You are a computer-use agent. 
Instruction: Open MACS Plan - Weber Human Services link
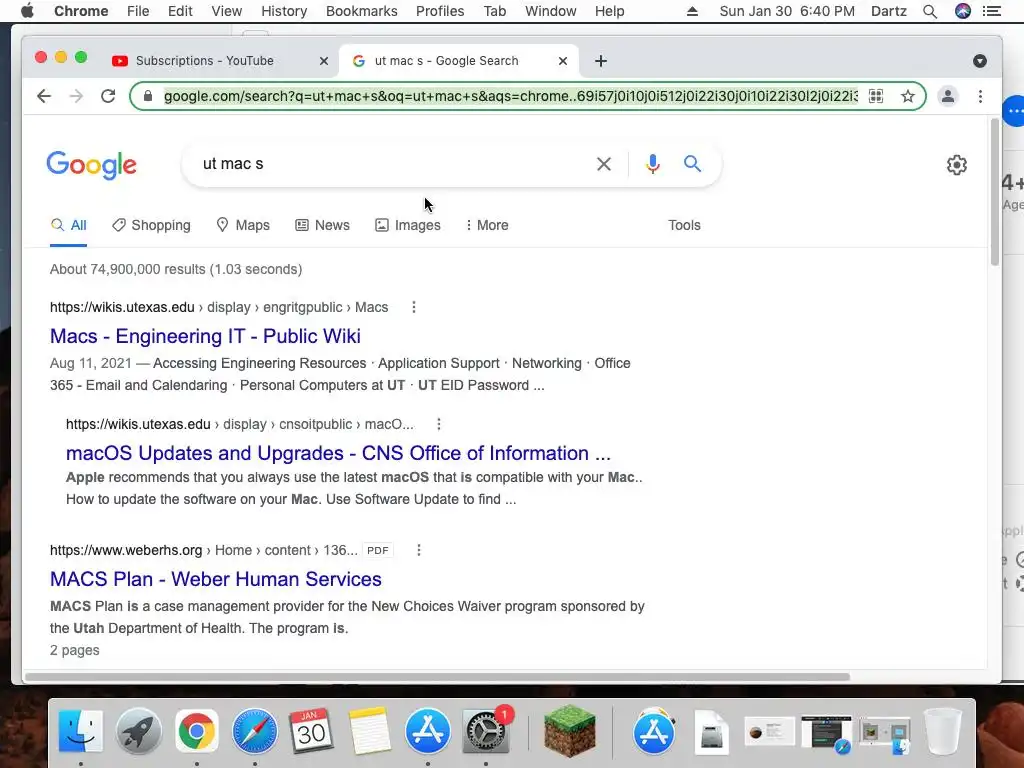216,579
